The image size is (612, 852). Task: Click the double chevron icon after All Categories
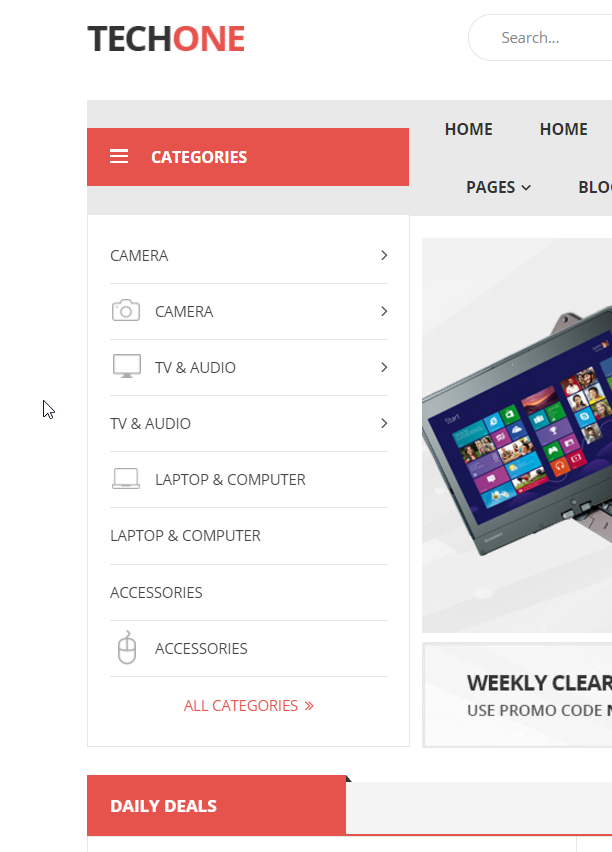309,706
